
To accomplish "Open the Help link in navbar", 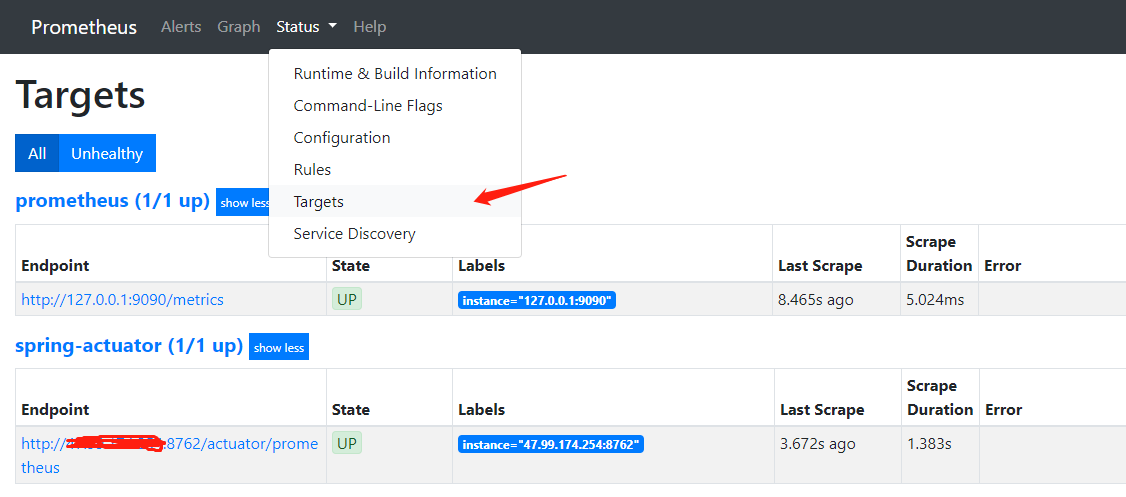I will (370, 27).
